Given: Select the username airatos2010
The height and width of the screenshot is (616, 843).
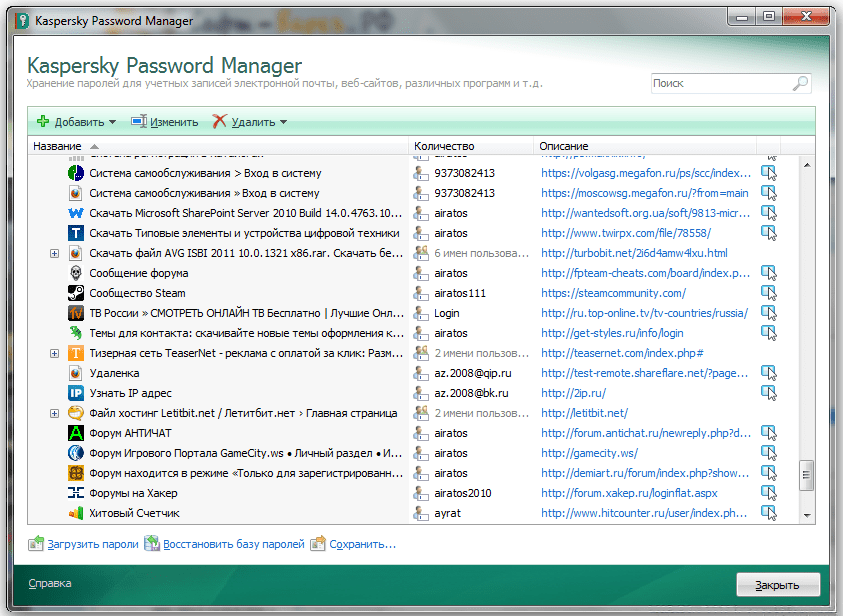Looking at the screenshot, I should point(463,493).
